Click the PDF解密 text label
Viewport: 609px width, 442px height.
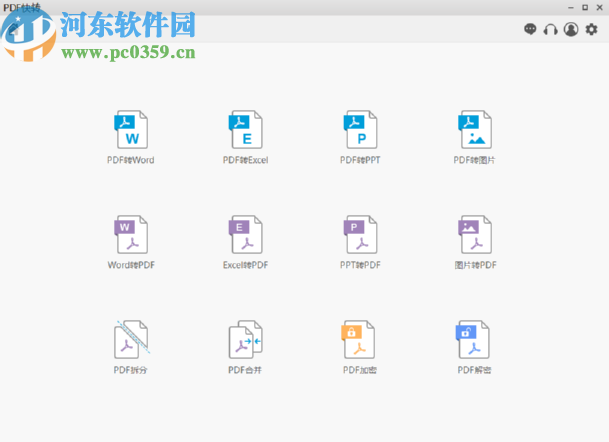[x=474, y=370]
